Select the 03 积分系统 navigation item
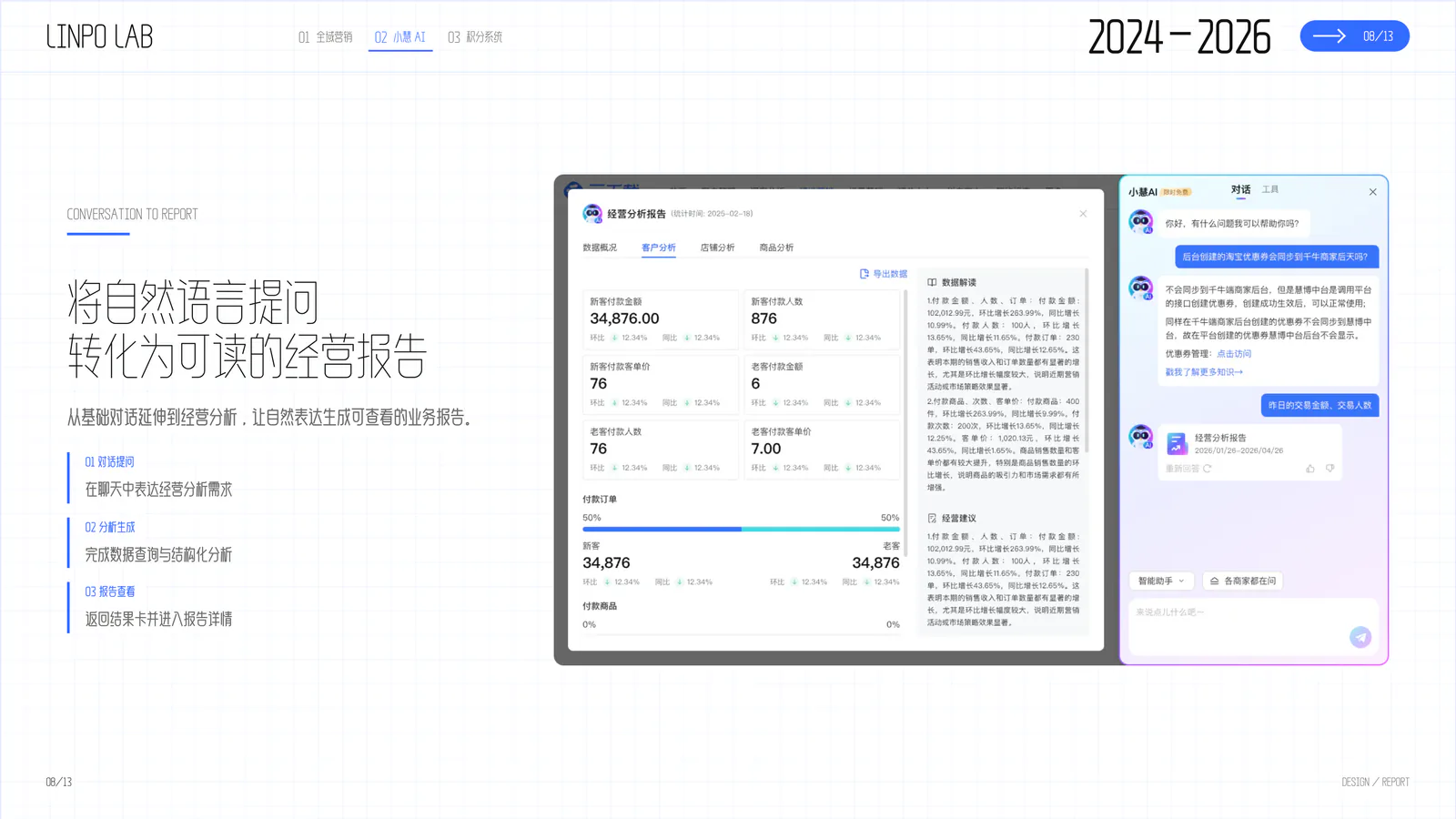 475,37
